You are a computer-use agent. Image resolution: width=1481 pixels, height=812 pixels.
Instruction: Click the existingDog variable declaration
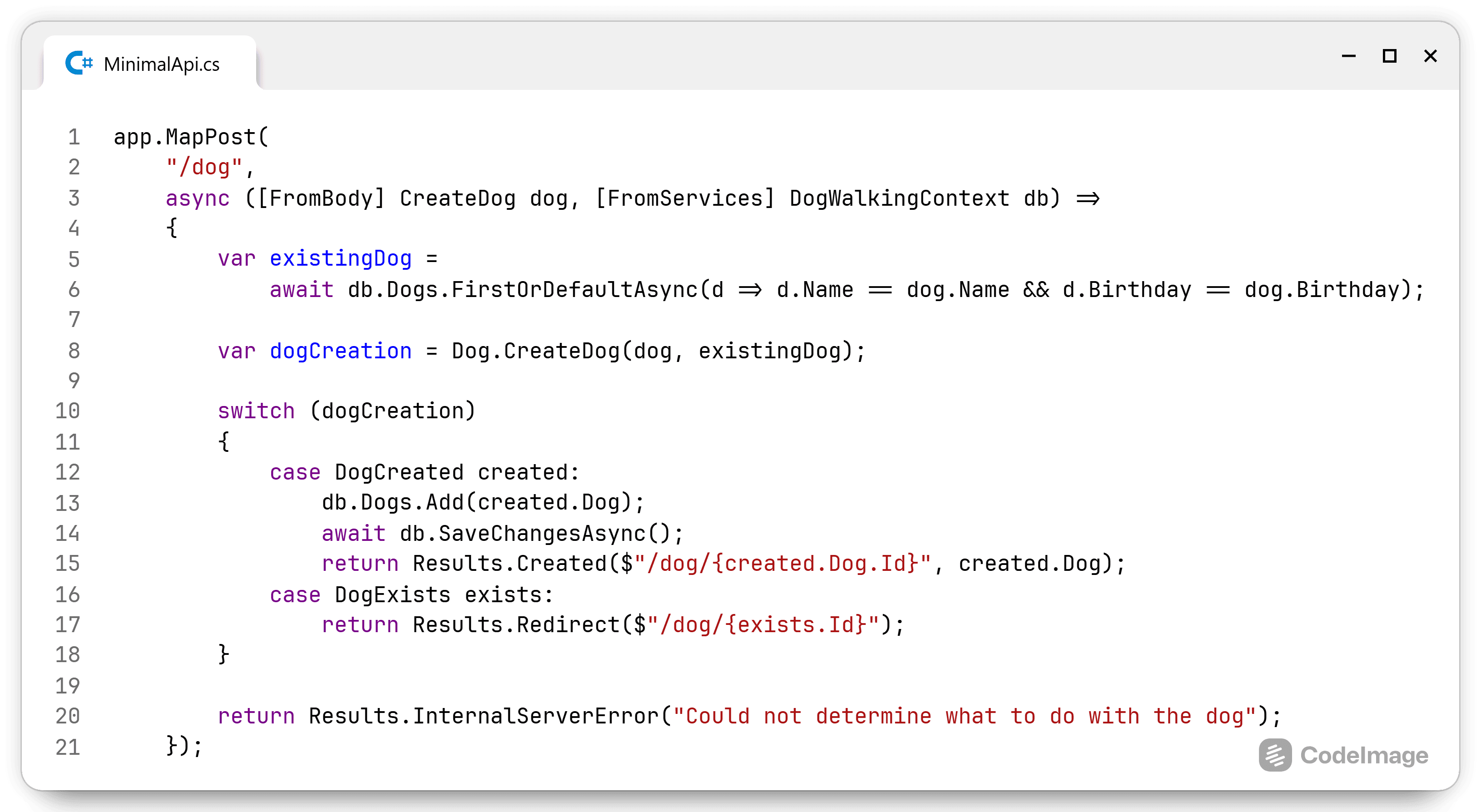tap(340, 259)
